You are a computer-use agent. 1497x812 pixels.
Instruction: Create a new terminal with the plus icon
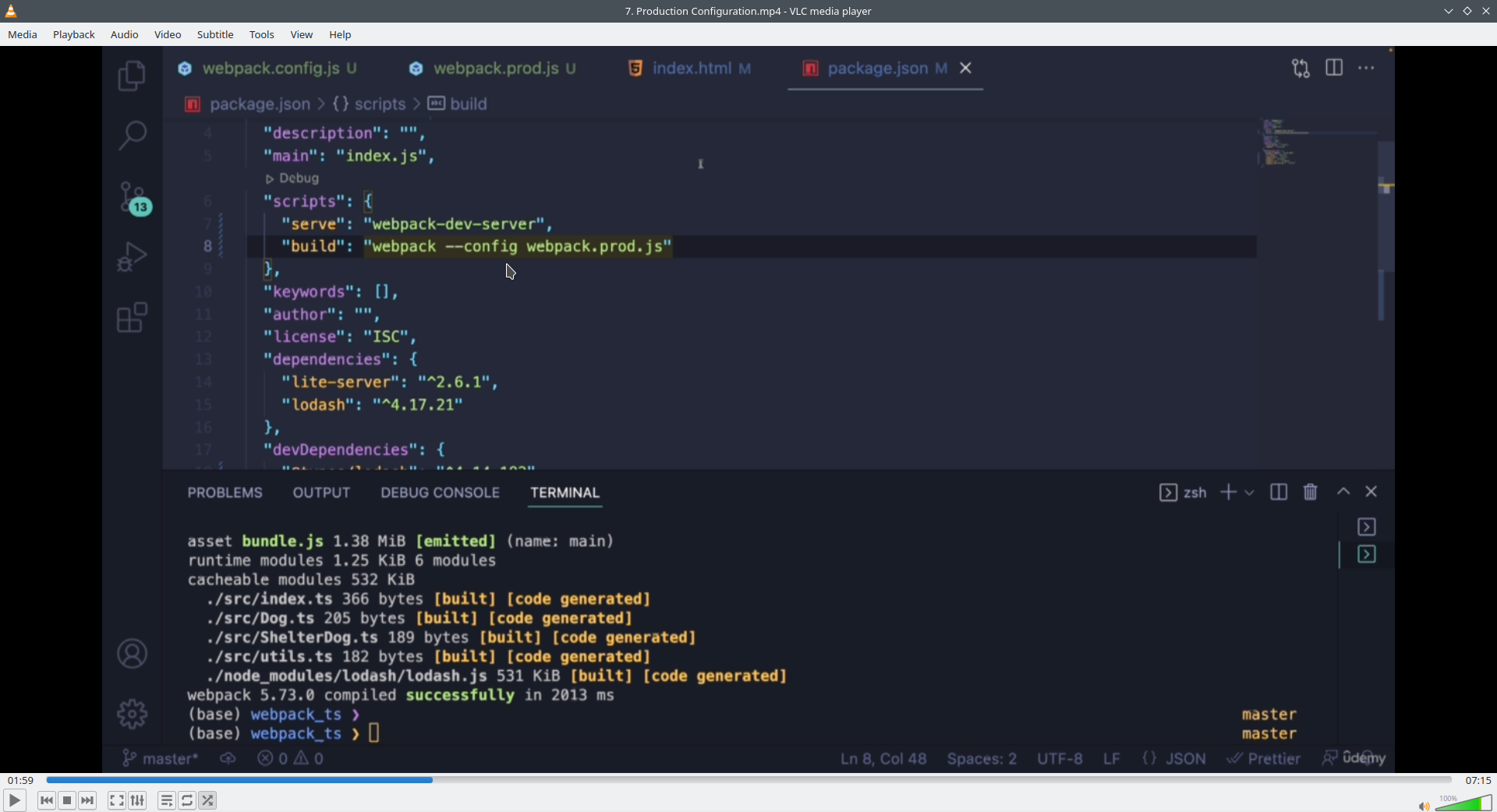1228,492
